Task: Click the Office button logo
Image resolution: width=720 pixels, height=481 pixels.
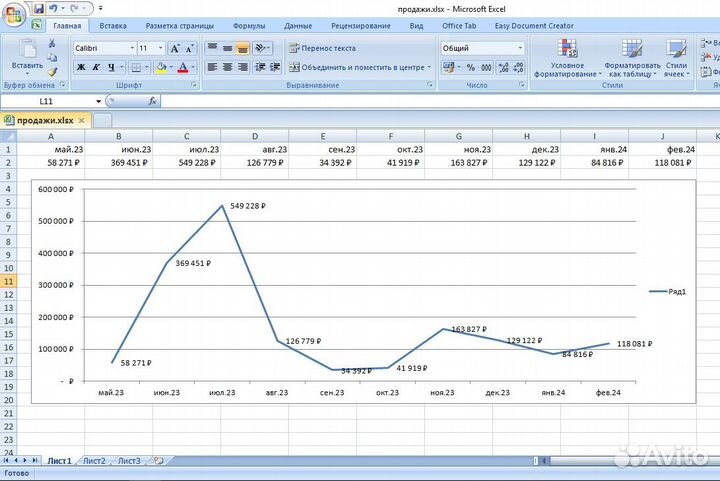Action: point(13,11)
